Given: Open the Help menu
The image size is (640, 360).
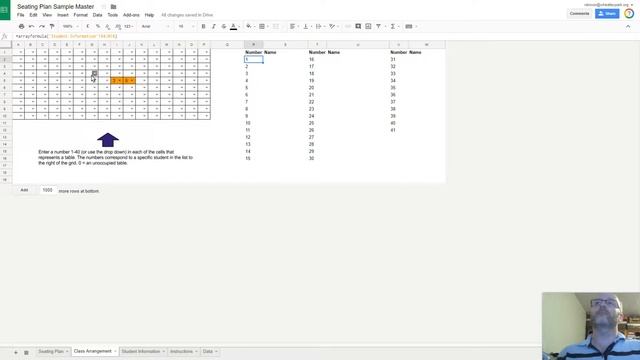Looking at the screenshot, I should (149, 15).
